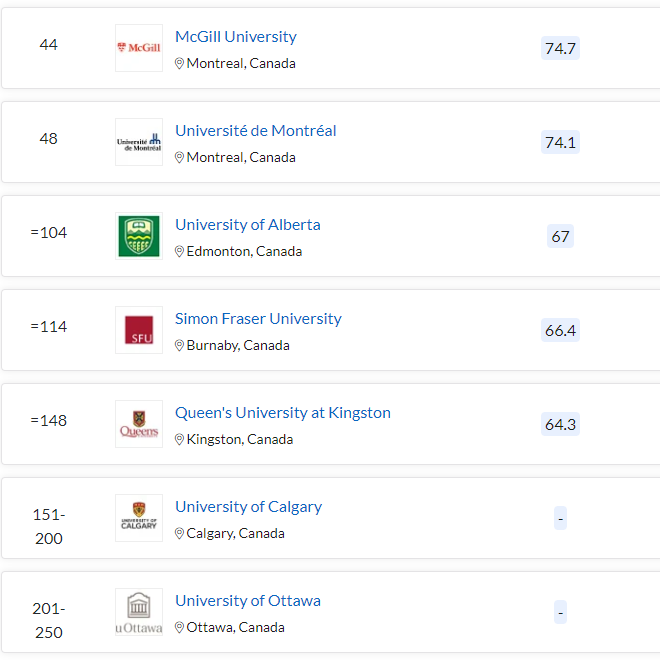
Task: Click the location pin next to Burnaby, Canada
Action: pyautogui.click(x=179, y=345)
